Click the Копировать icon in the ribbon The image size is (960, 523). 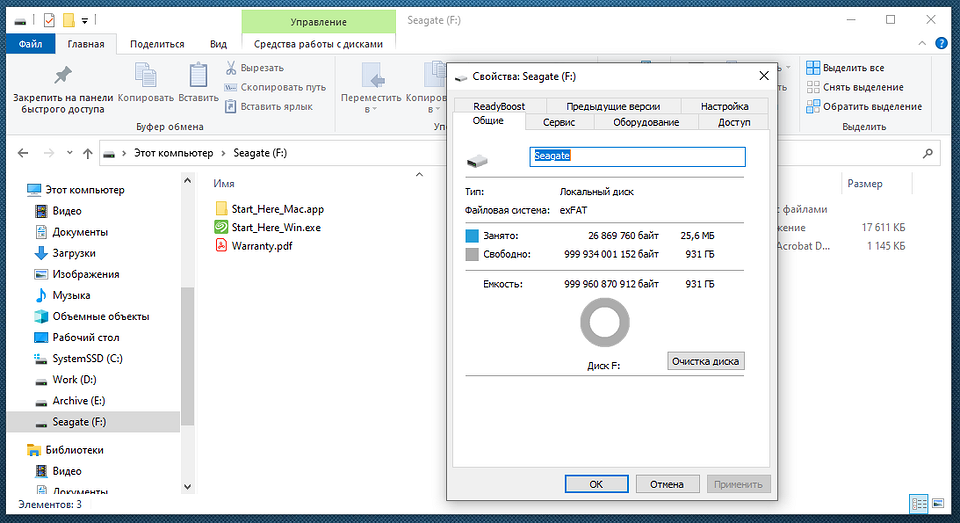click(146, 76)
